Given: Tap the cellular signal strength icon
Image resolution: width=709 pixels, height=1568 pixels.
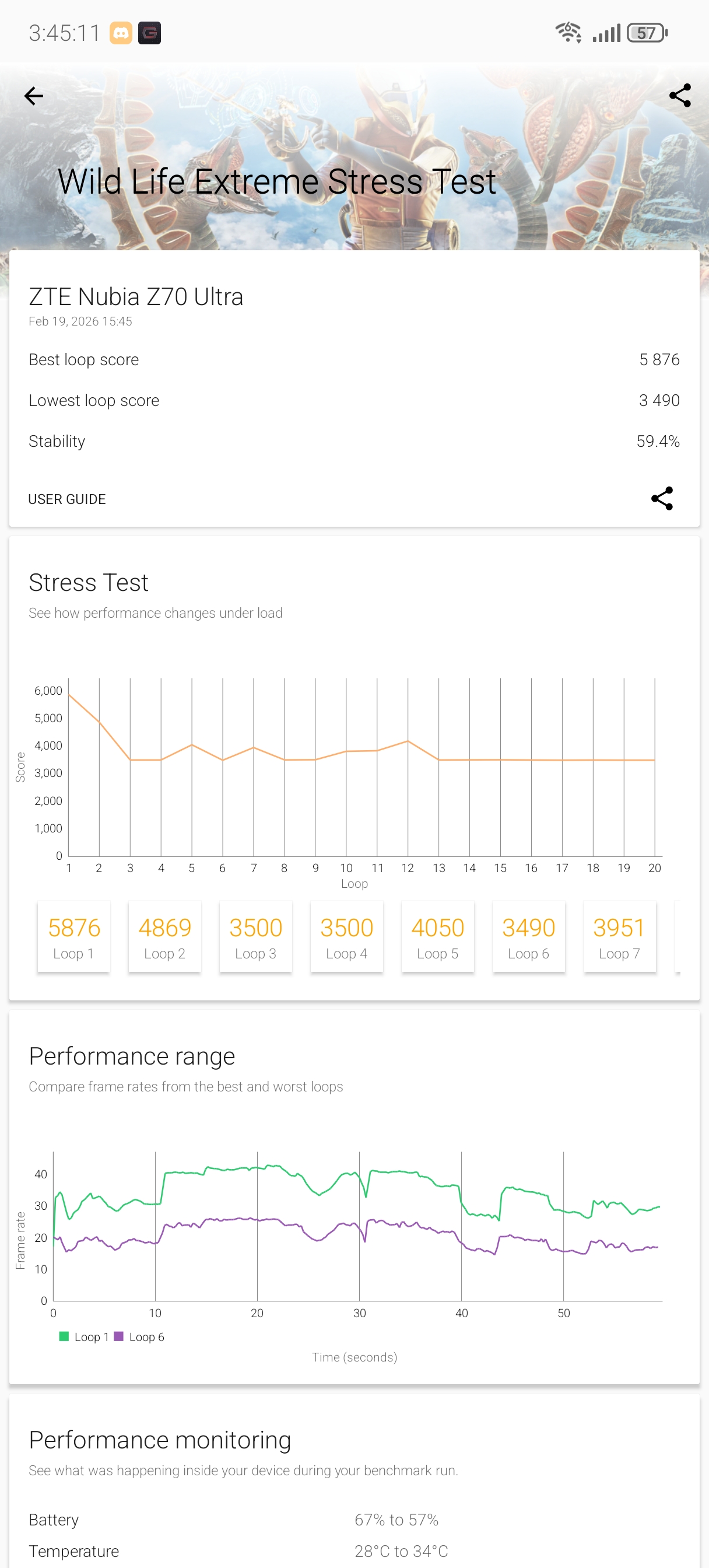Looking at the screenshot, I should click(606, 33).
